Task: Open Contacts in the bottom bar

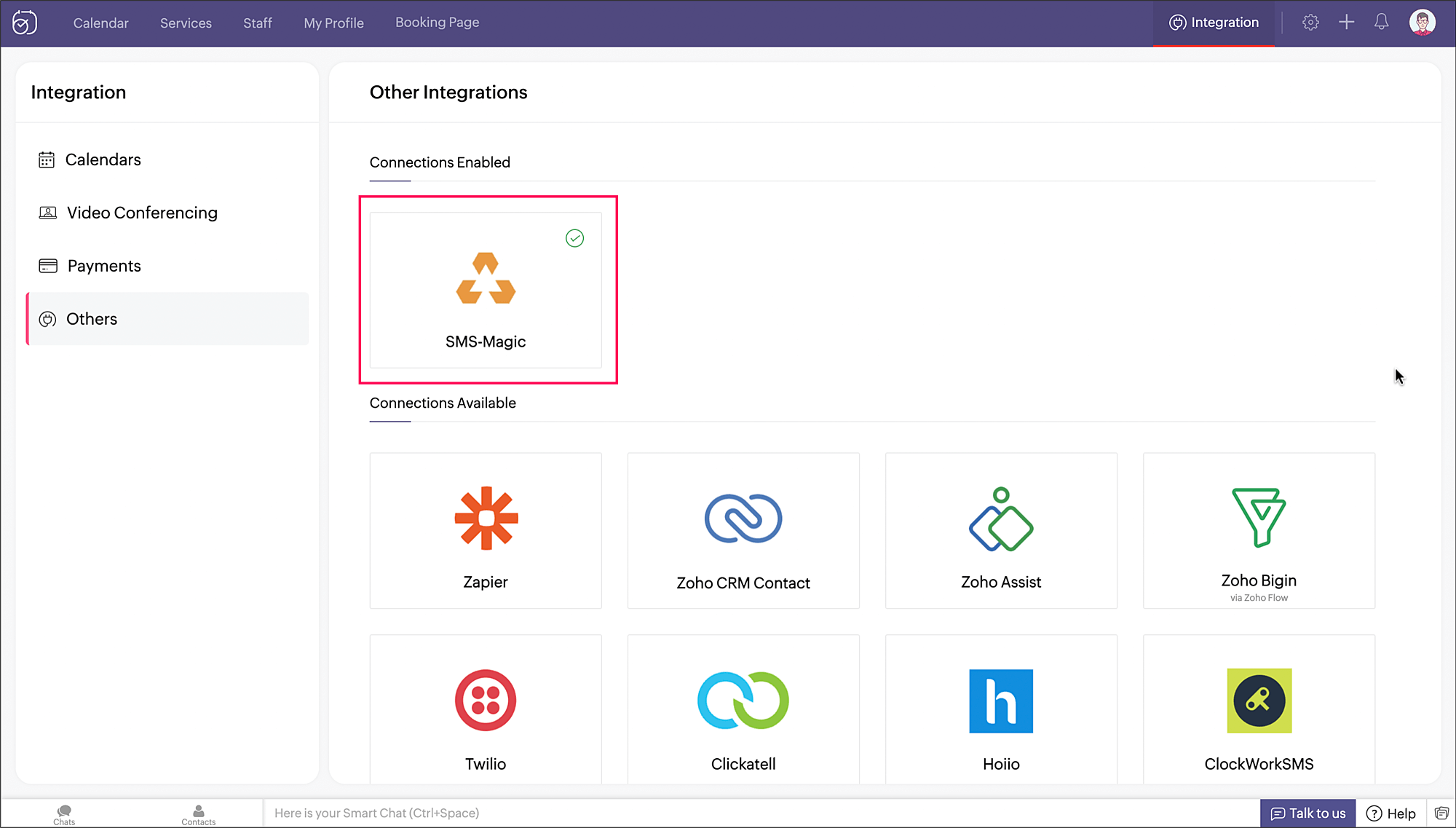Action: (x=198, y=815)
